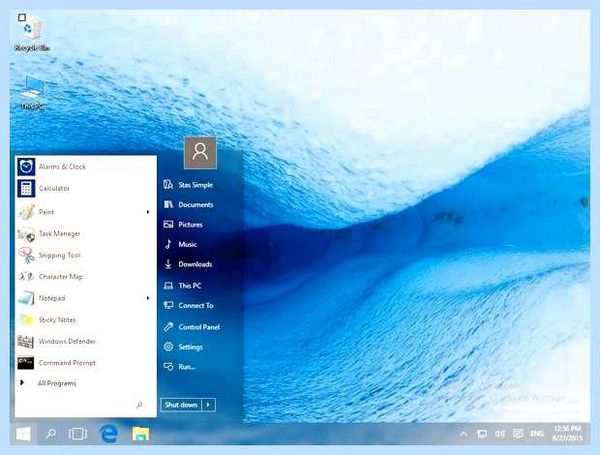Screen dimensions: 600x455
Task: Open Sticky Notes yellow icon
Action: coord(26,320)
